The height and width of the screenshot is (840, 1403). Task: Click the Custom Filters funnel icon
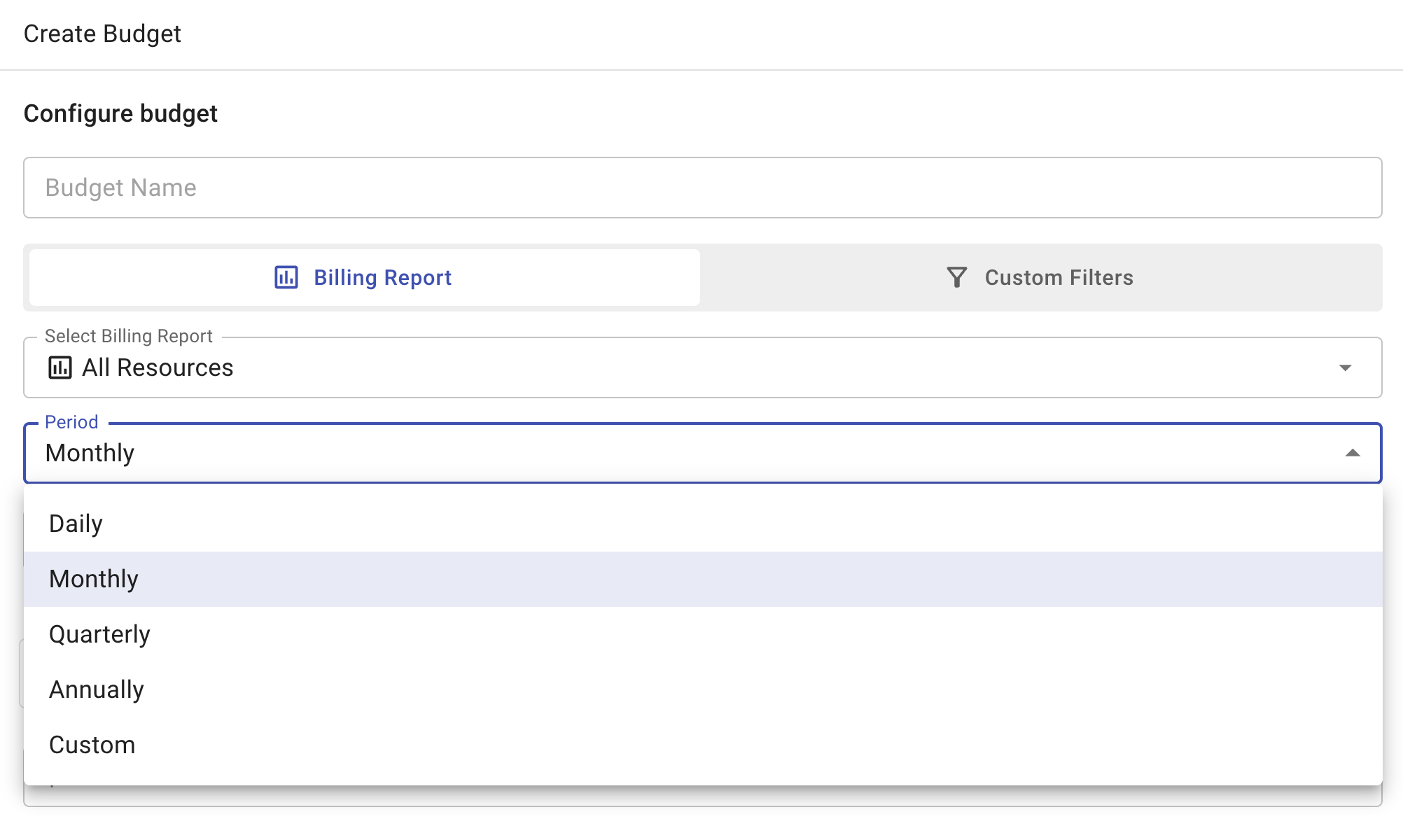coord(956,277)
